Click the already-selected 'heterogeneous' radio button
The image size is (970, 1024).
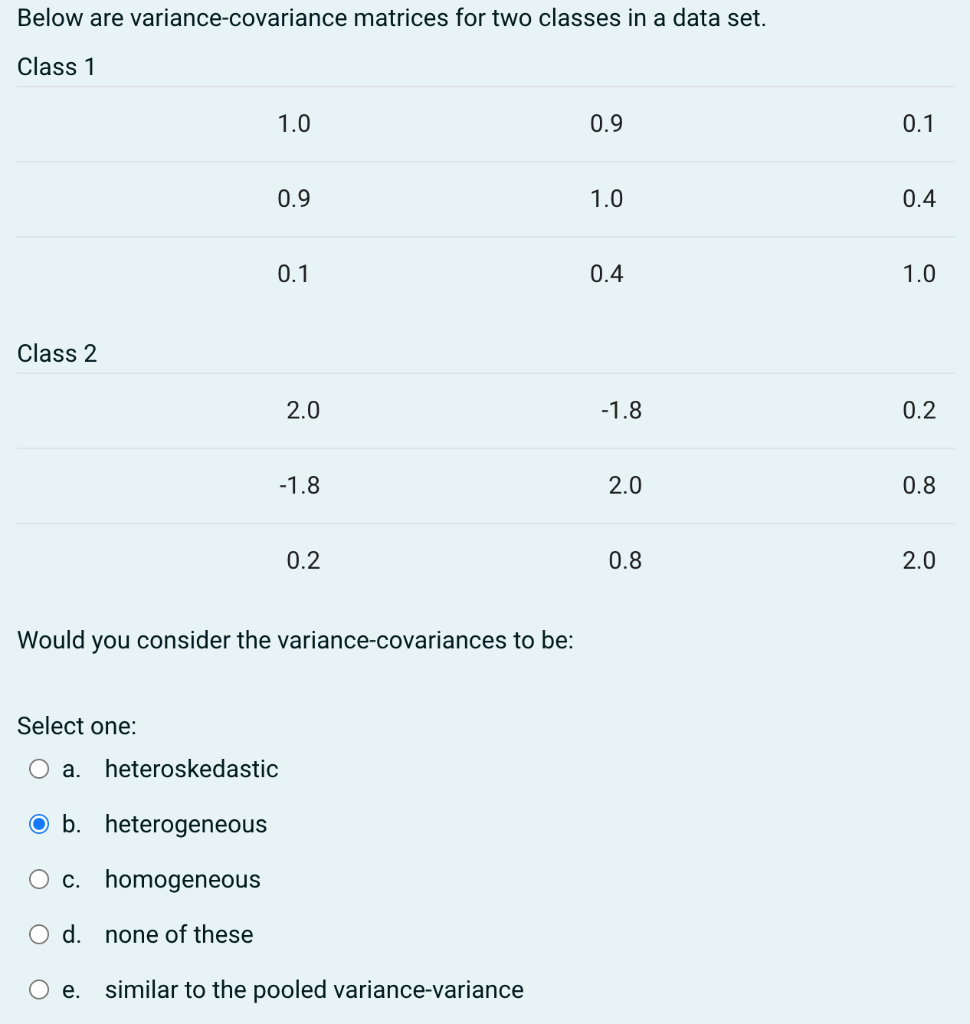pyautogui.click(x=39, y=824)
